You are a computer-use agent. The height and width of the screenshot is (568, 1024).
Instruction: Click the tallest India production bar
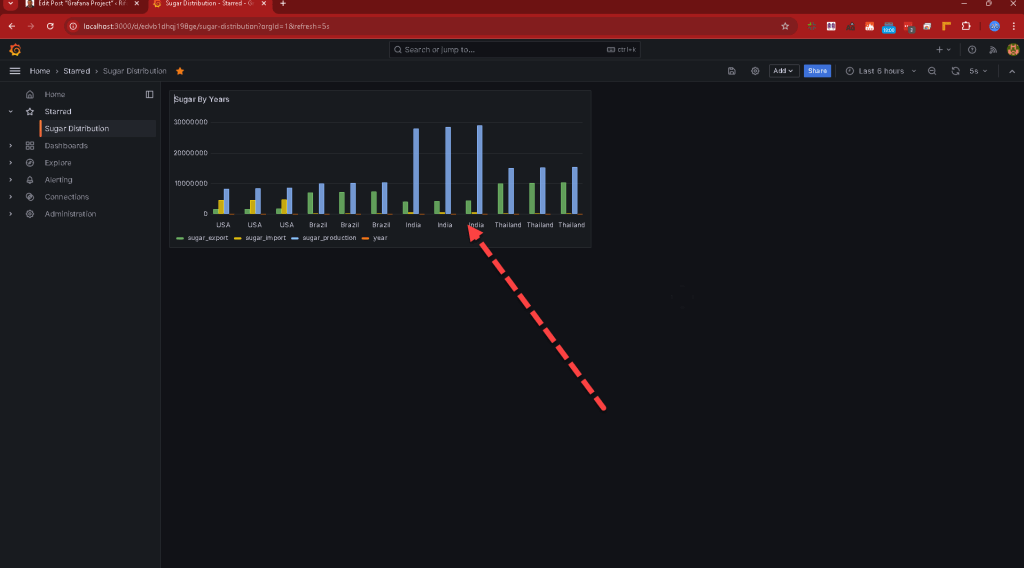pos(479,170)
